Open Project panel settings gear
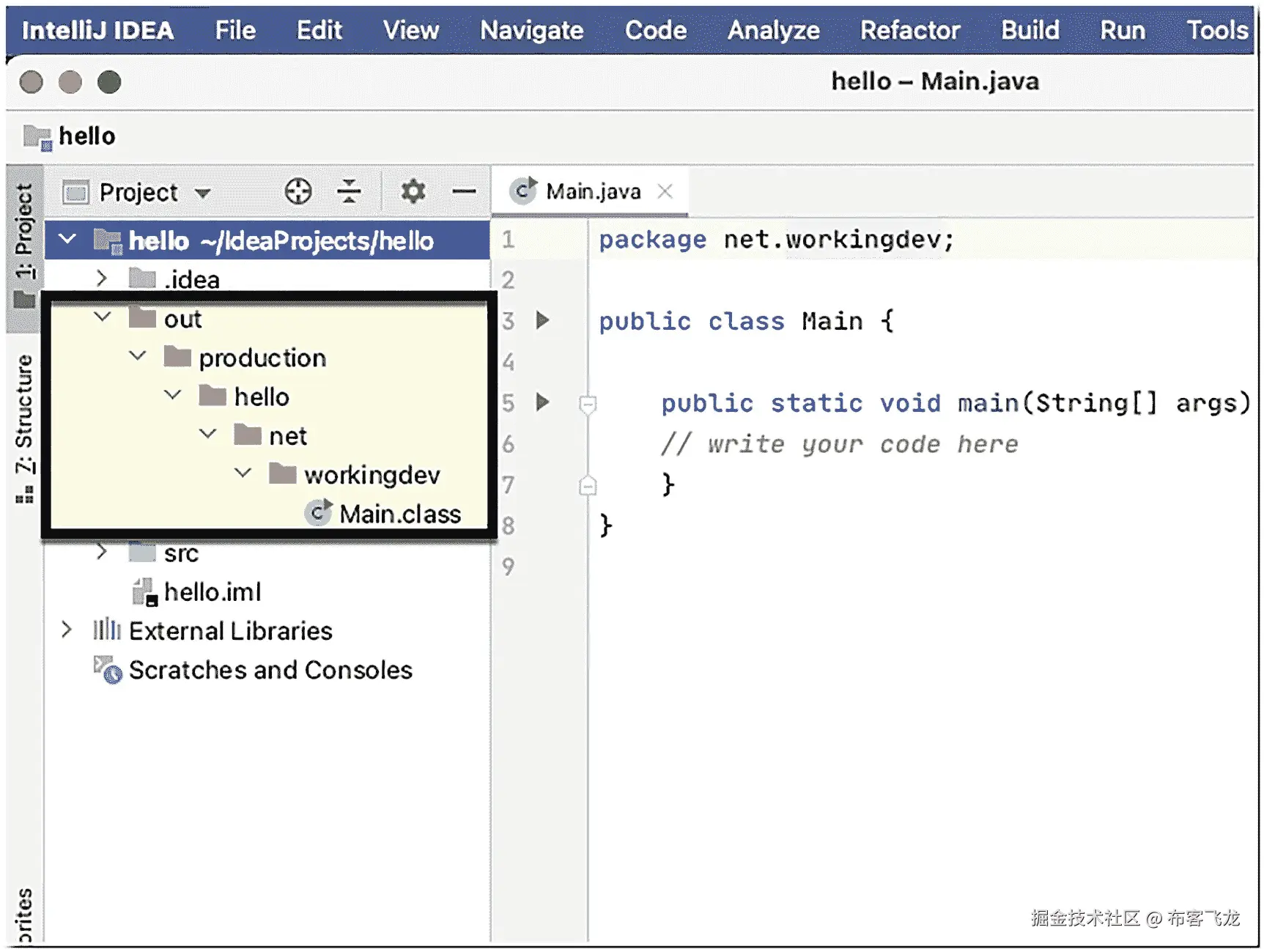The height and width of the screenshot is (952, 1264). click(413, 192)
